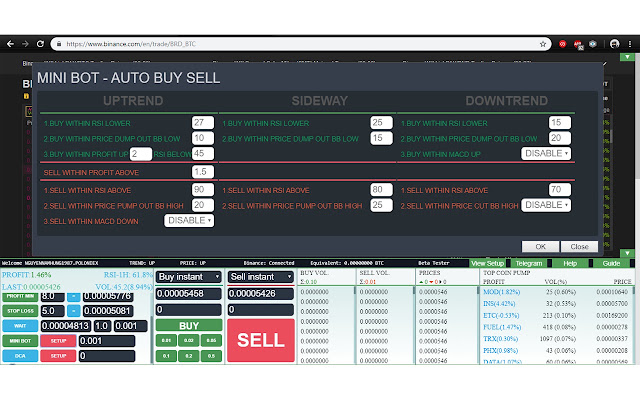This screenshot has height=400, width=640.
Task: Open Downtrend Sell within price cut BB high dropdown
Action: 546,205
